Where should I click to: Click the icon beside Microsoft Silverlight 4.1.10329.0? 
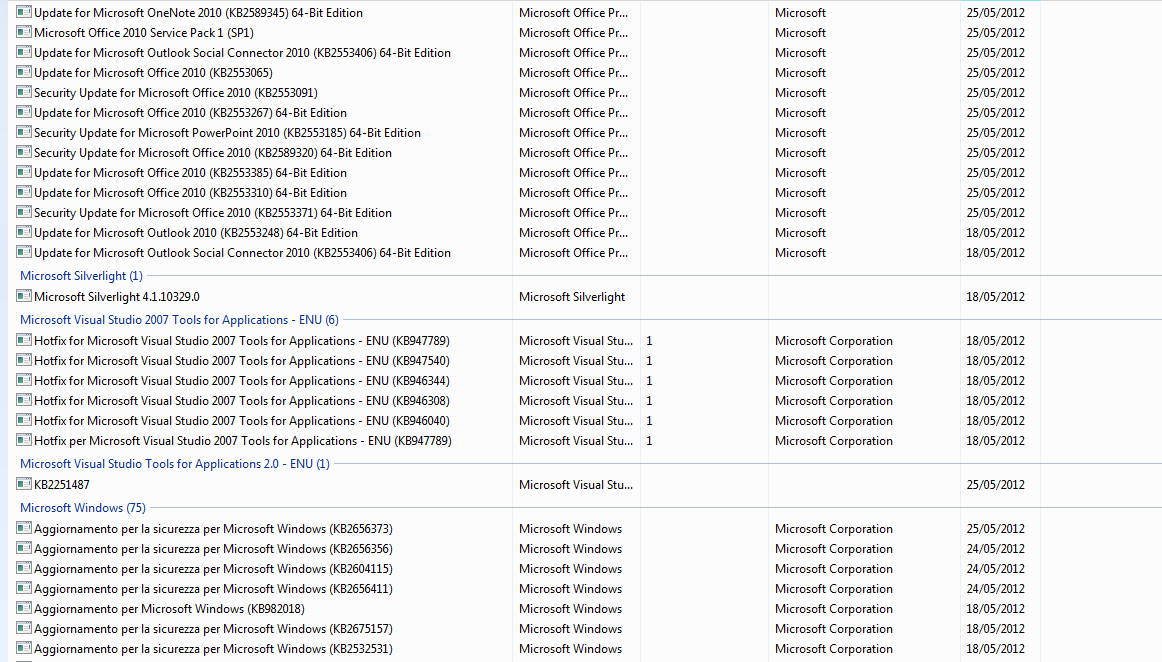tap(24, 296)
